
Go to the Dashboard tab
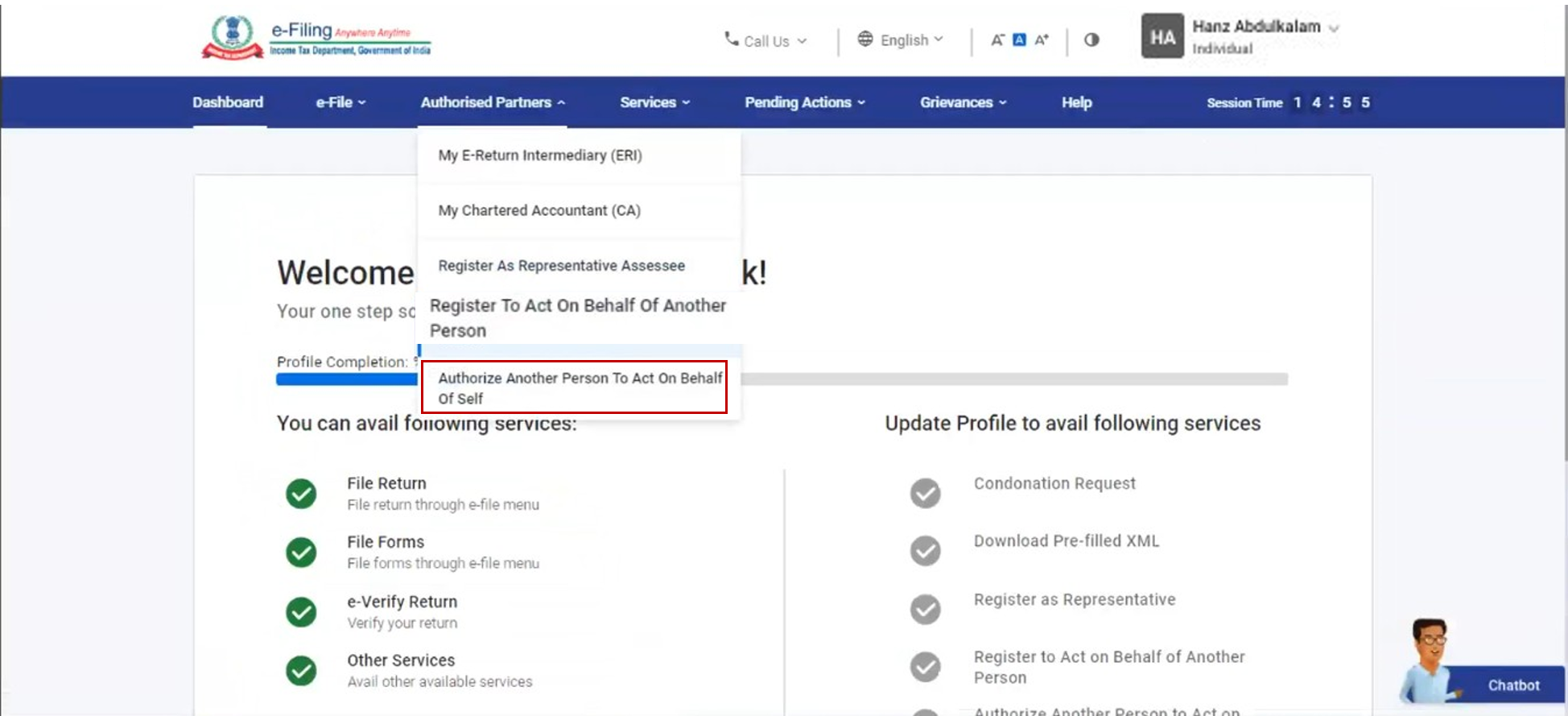pos(228,102)
